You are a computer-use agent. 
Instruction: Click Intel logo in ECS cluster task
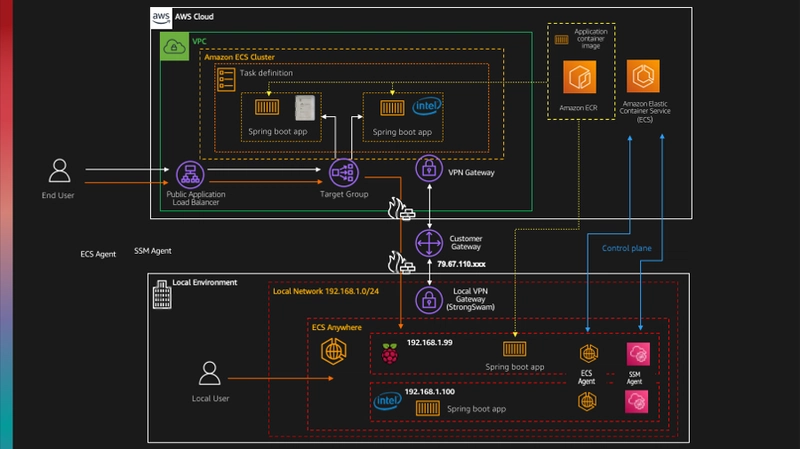pyautogui.click(x=427, y=106)
